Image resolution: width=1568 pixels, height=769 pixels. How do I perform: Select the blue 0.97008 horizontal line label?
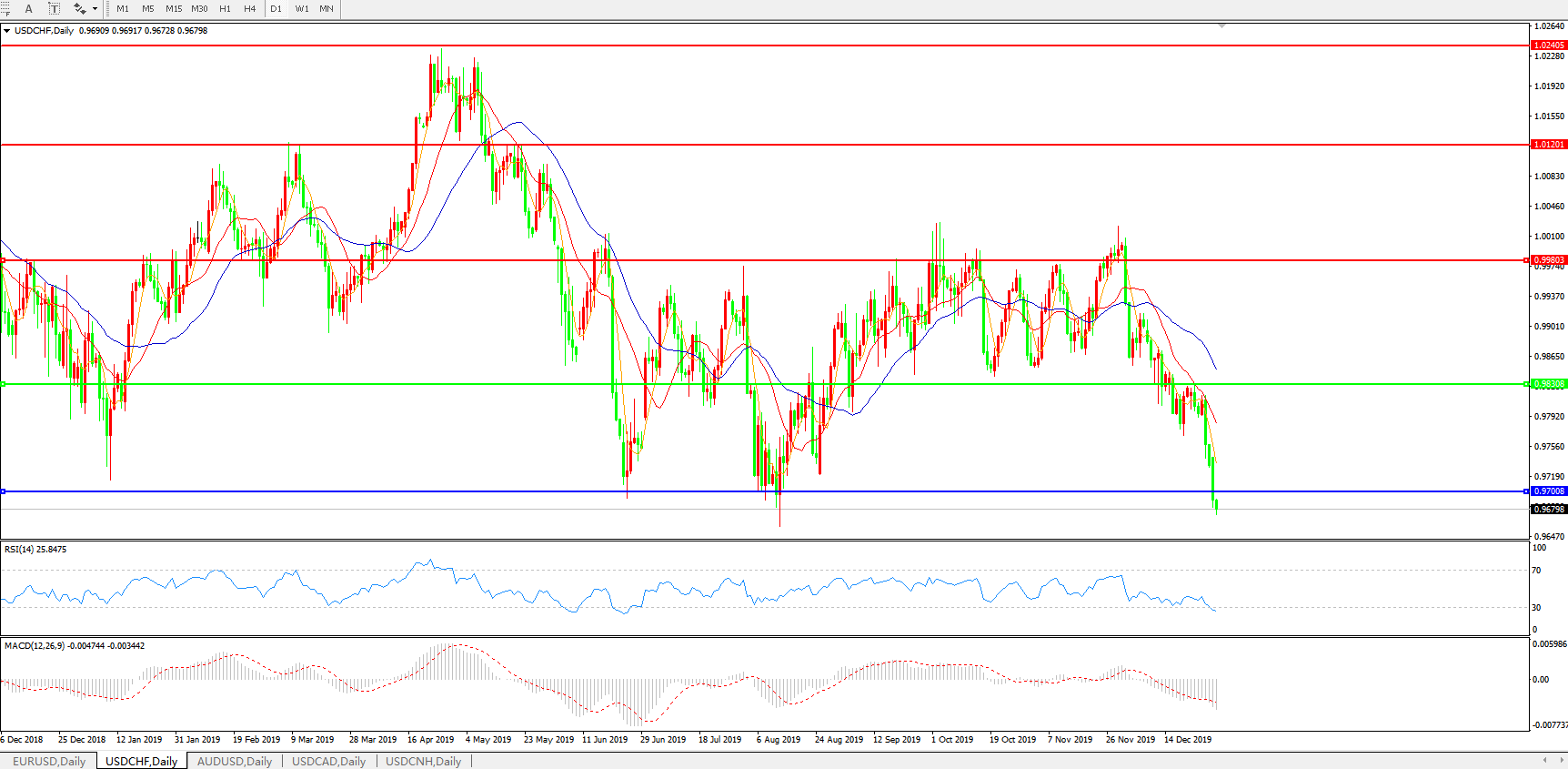(1549, 491)
